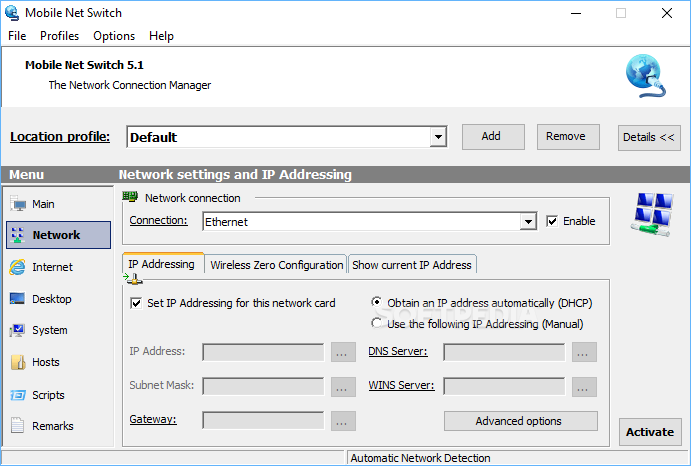Click the DNS Server input field
This screenshot has height=466, width=691.
tap(504, 352)
